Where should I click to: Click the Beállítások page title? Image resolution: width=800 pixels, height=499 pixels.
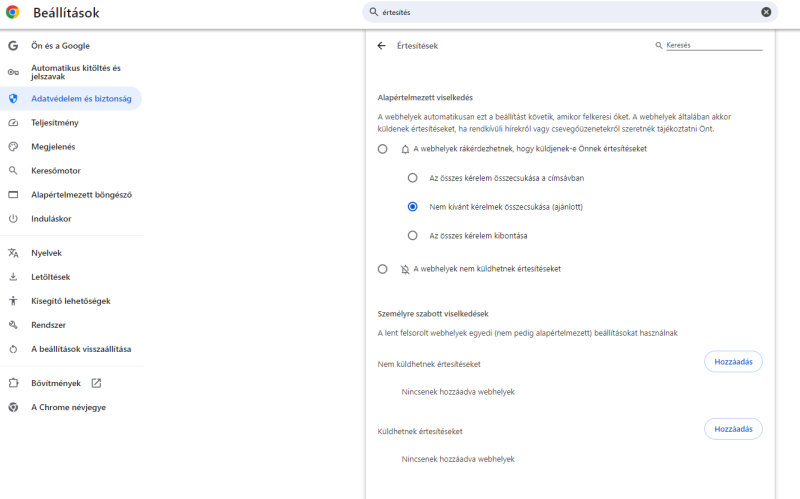coord(66,13)
